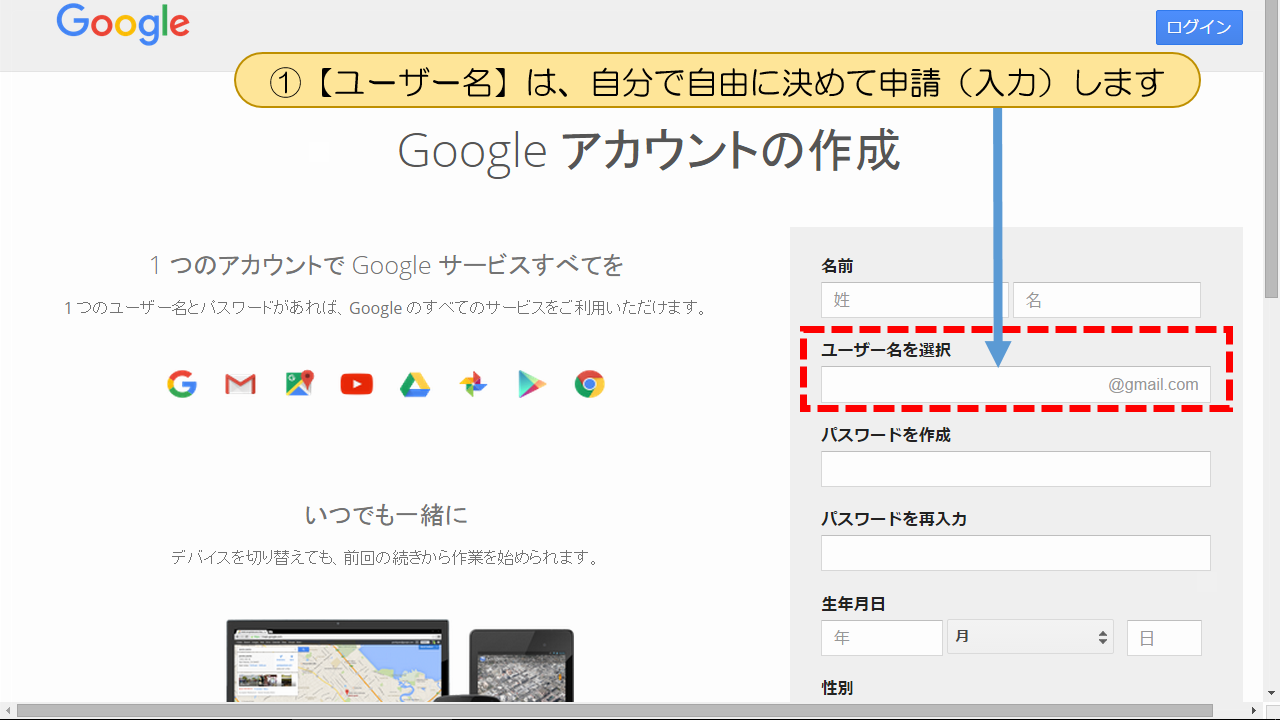Click the Google Photos pinwheel icon
The width and height of the screenshot is (1280, 720).
pos(473,384)
